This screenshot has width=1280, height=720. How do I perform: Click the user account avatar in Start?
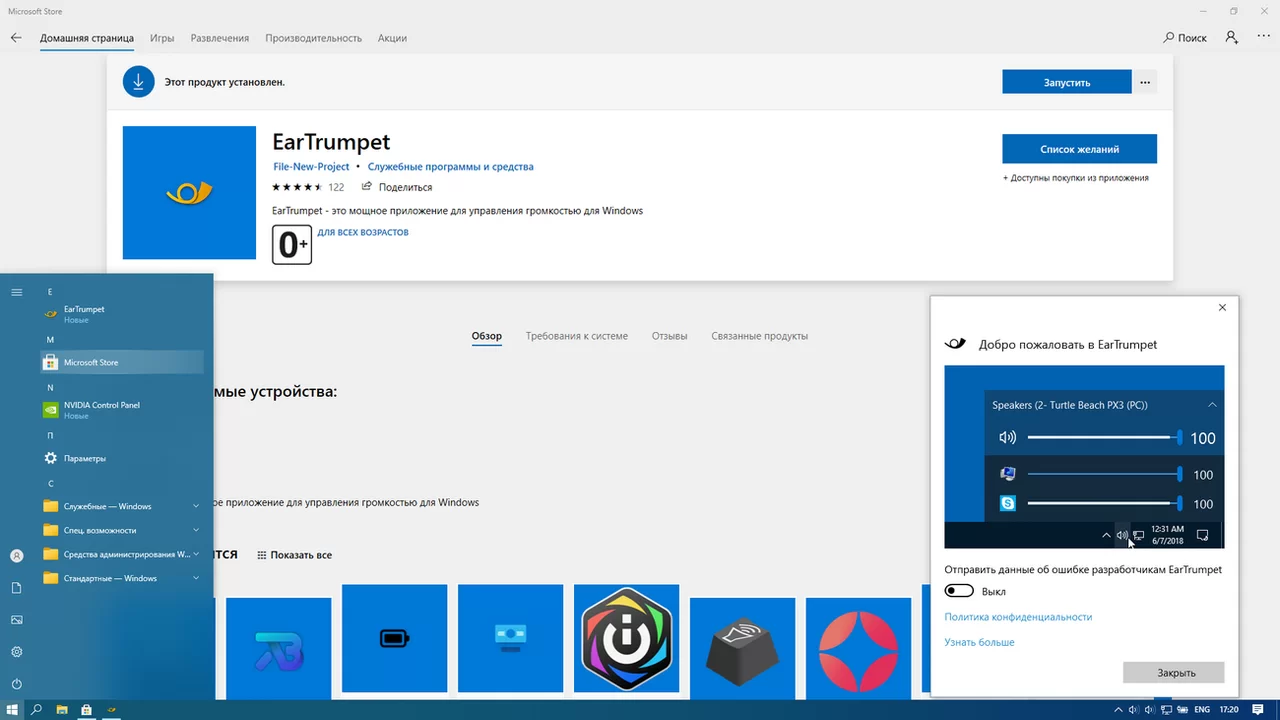click(x=16, y=556)
